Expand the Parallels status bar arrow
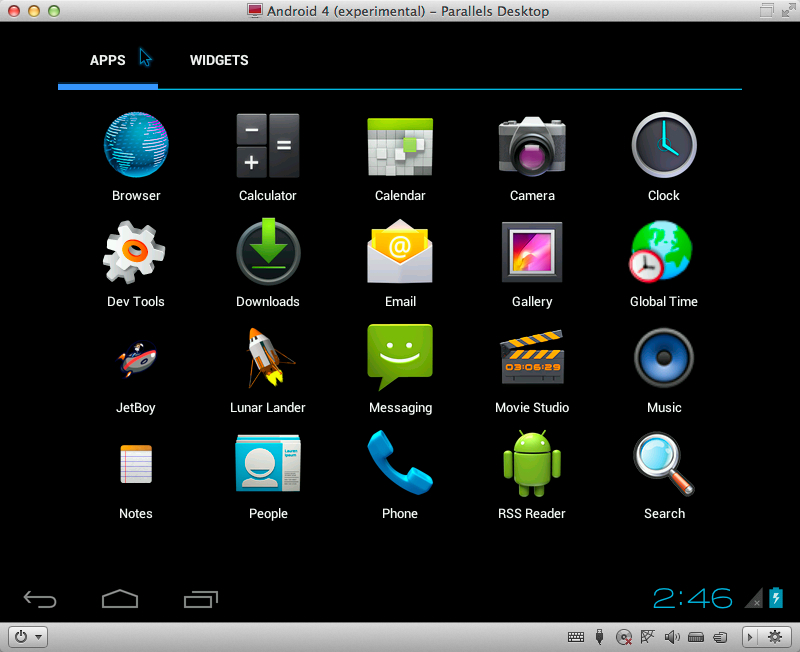800x652 pixels. pyautogui.click(x=749, y=637)
